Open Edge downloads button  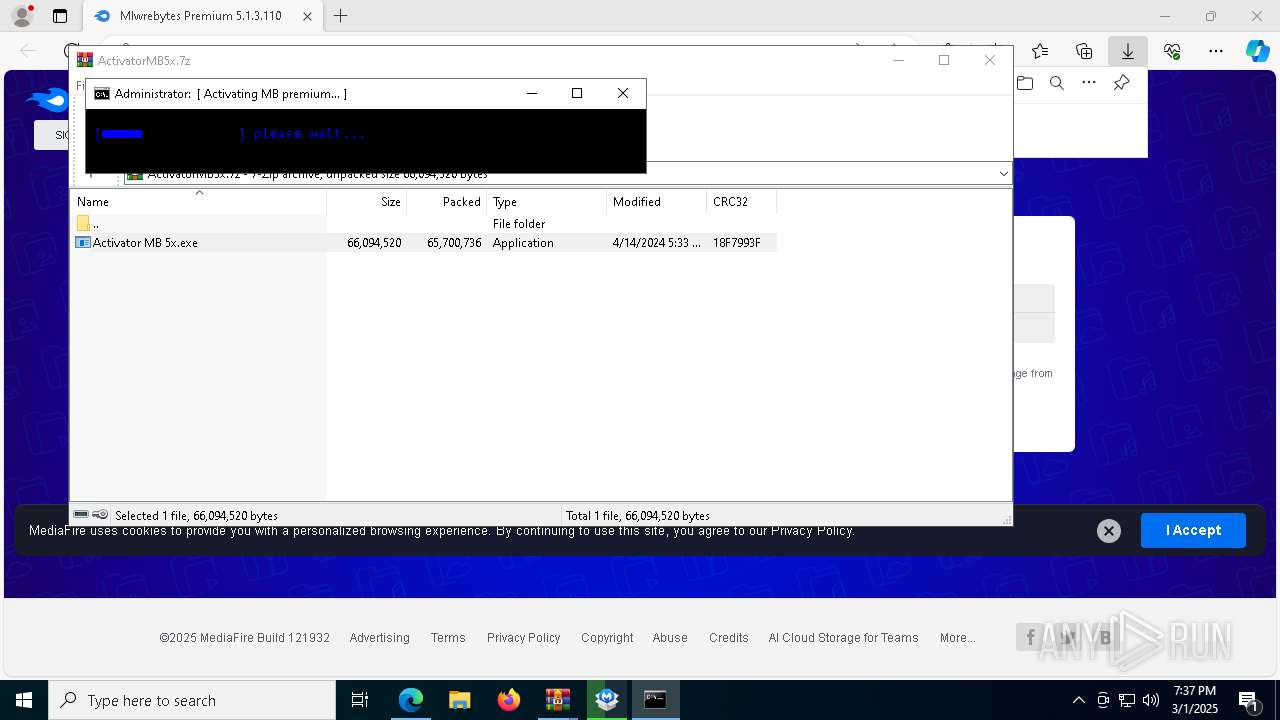point(1128,51)
